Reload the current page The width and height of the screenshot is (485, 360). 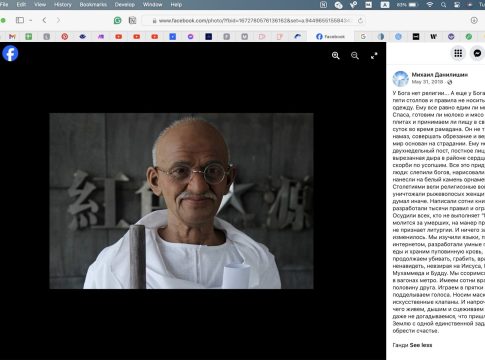coord(360,21)
